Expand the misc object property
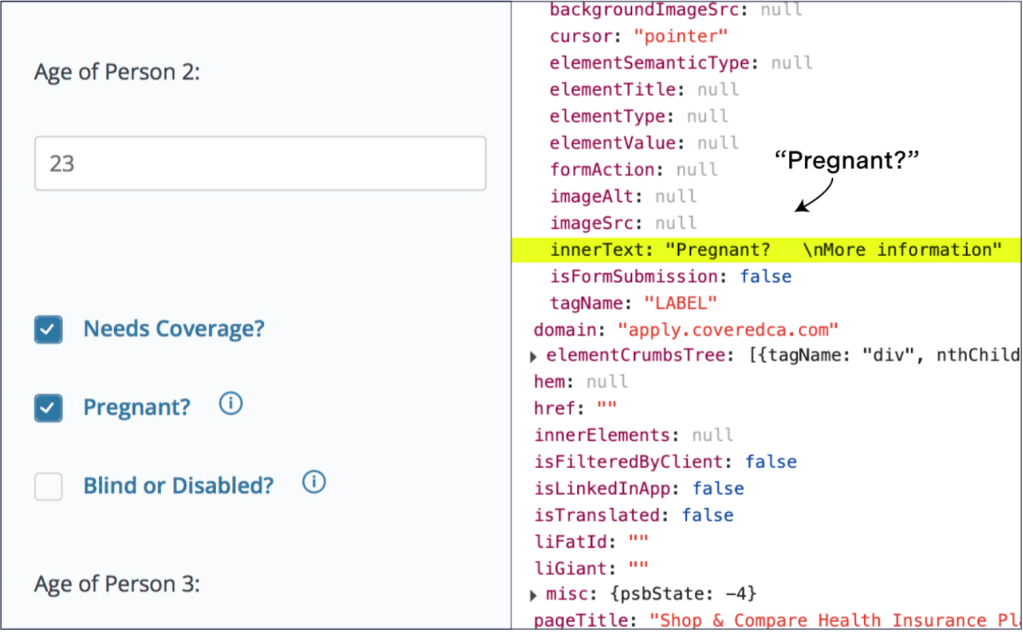Viewport: 1023px width, 635px height. coord(534,596)
